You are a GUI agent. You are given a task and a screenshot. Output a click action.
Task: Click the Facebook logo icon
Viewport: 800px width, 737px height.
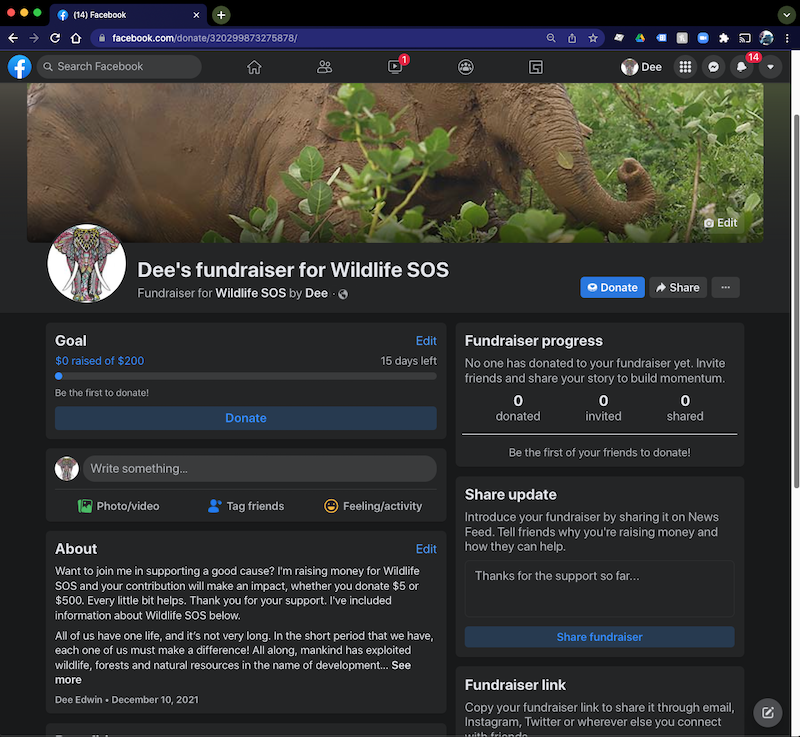(x=20, y=67)
